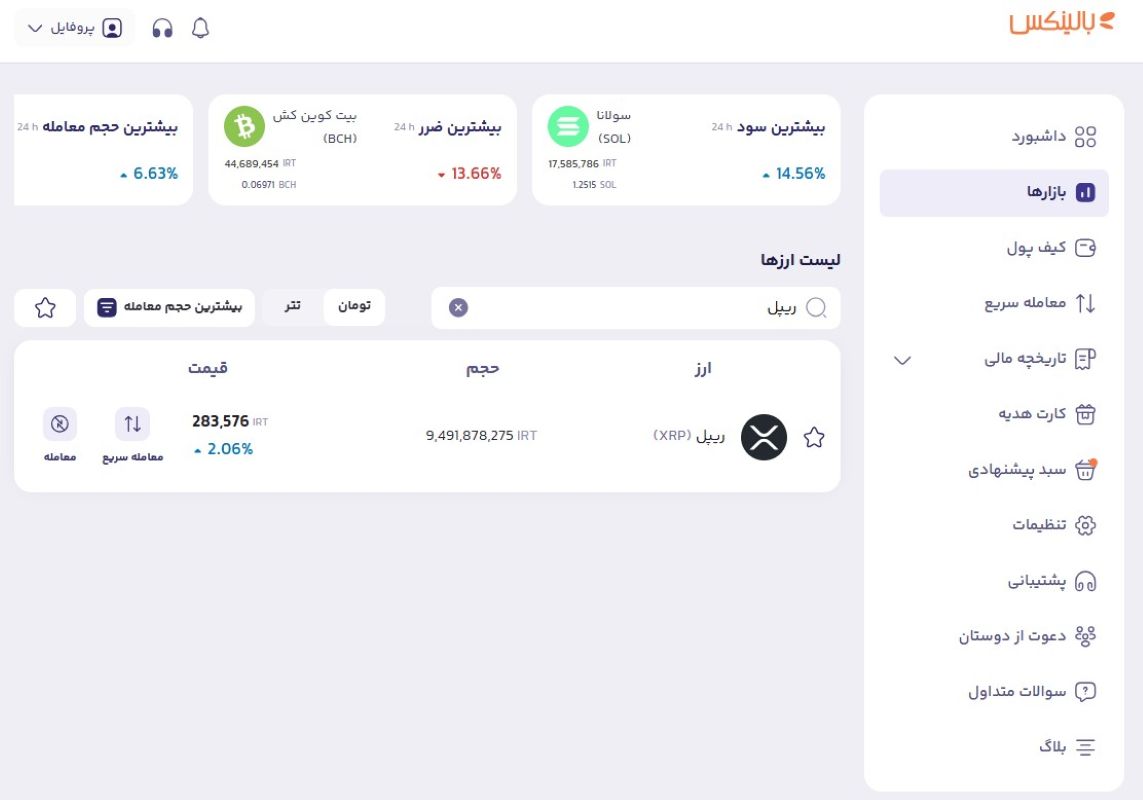Click the ریپل (XRP) name text
Image resolution: width=1143 pixels, height=800 pixels.
coord(689,436)
